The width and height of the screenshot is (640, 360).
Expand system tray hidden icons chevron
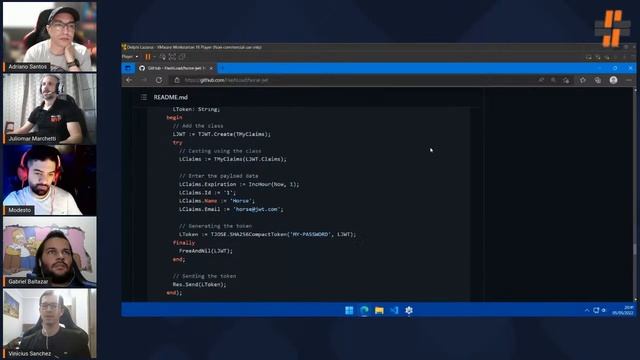pyautogui.click(x=587, y=311)
